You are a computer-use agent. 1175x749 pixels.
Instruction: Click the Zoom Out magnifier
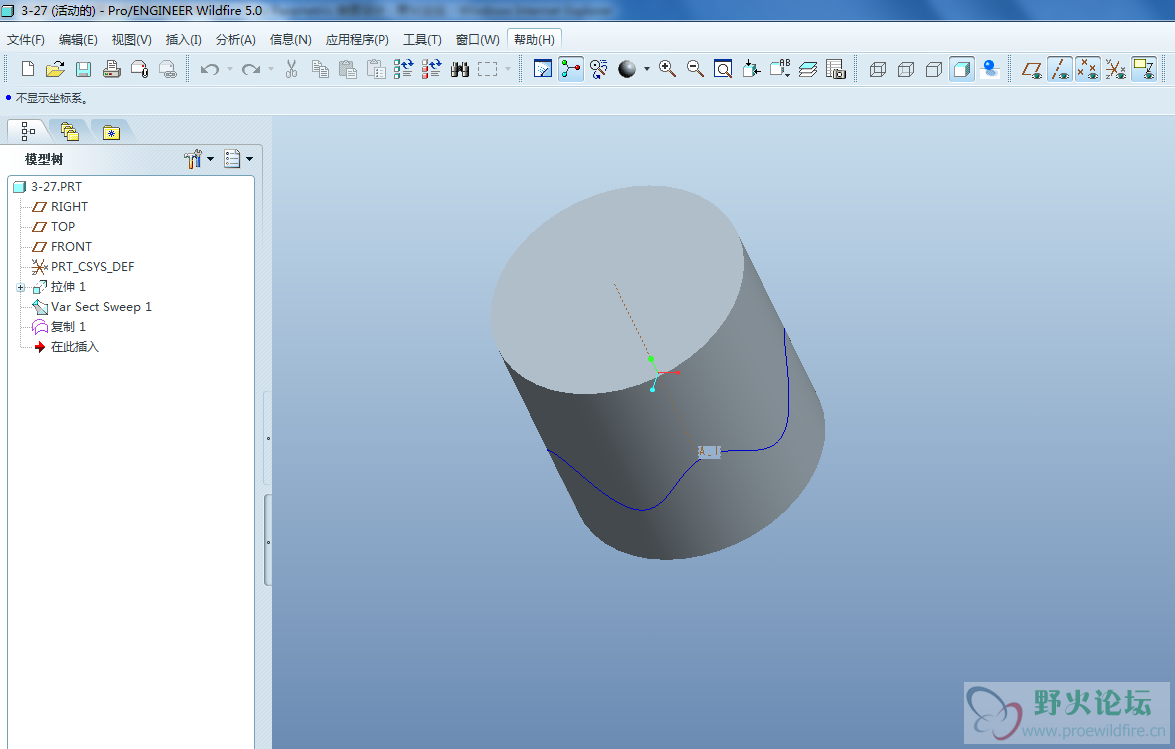(x=695, y=70)
